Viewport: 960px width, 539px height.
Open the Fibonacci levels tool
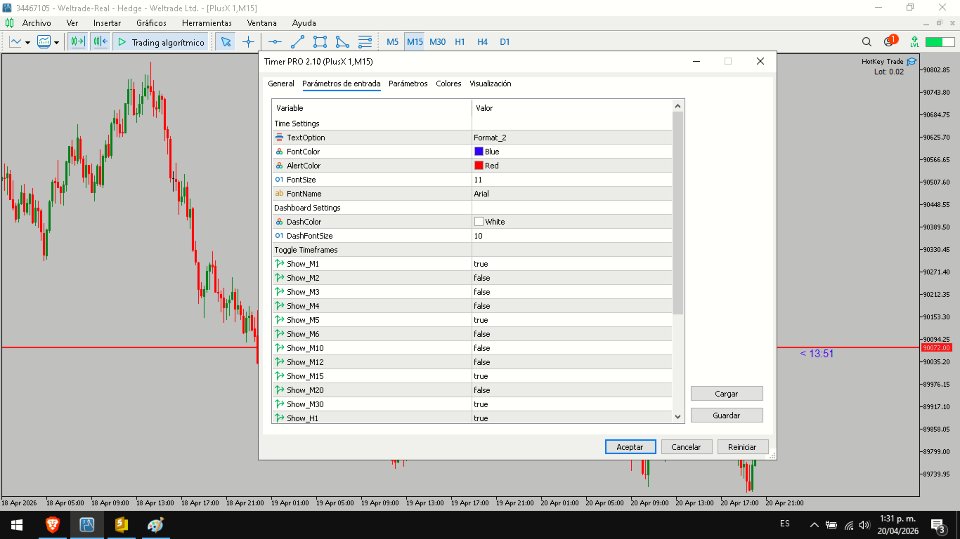click(x=365, y=42)
